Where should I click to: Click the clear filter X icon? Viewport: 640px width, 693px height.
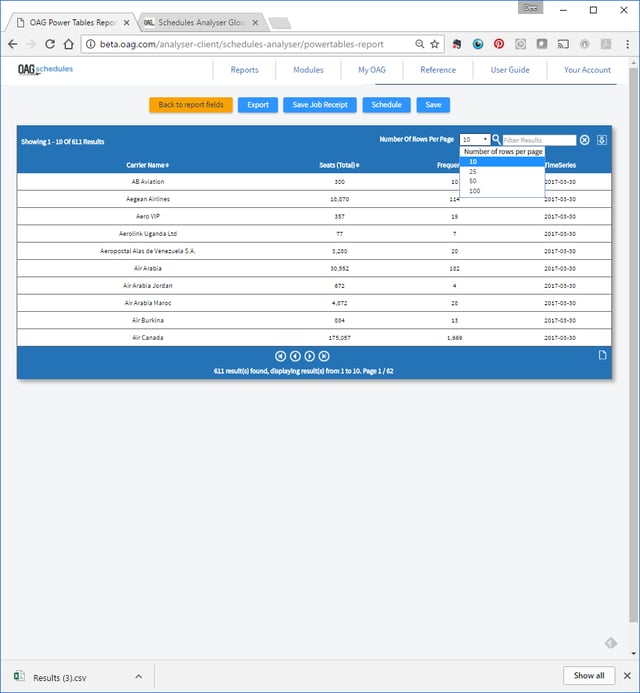click(585, 140)
